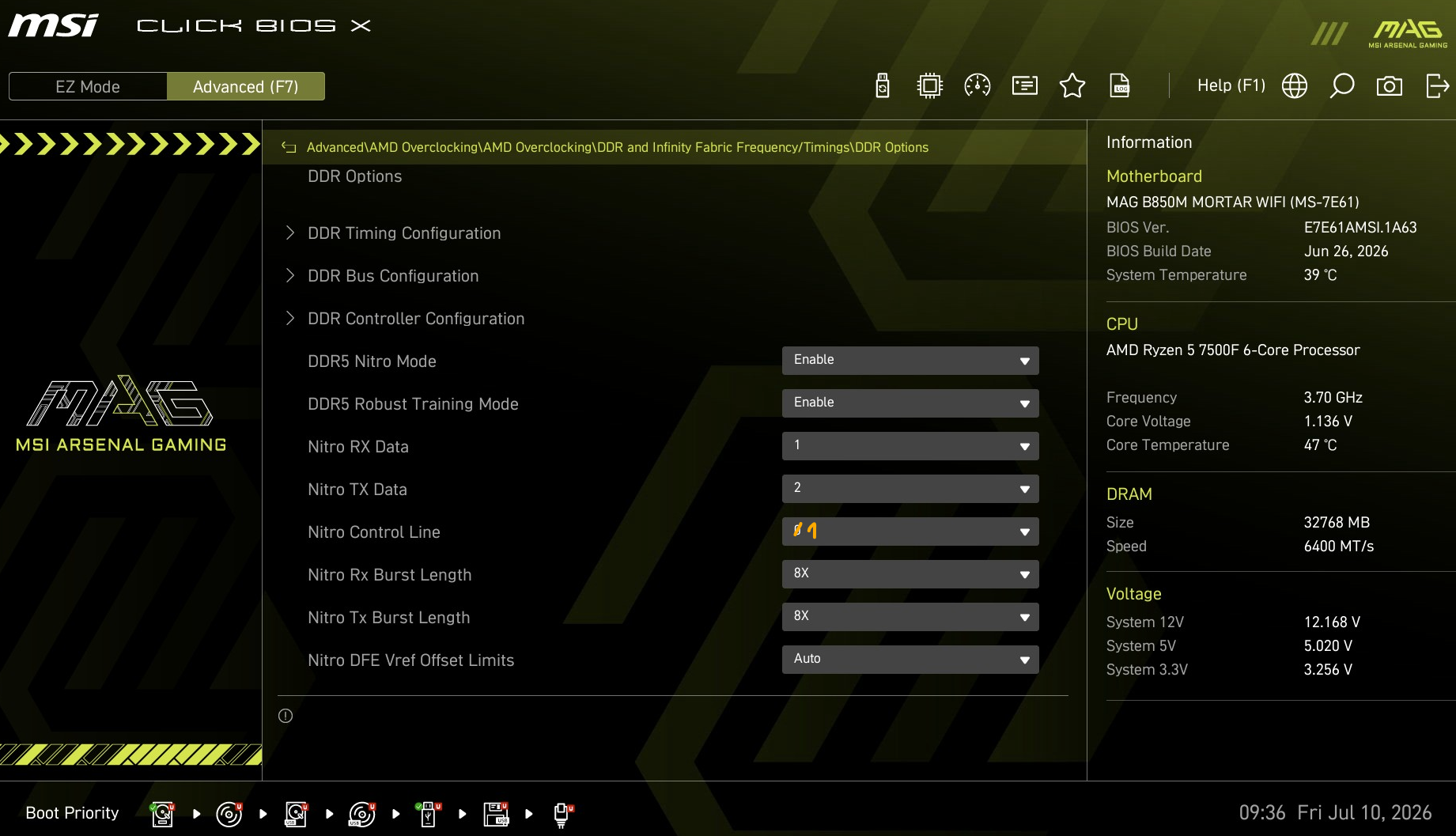Click the breadcrumb path ending in DDR Options
1456x836 pixels.
(617, 148)
